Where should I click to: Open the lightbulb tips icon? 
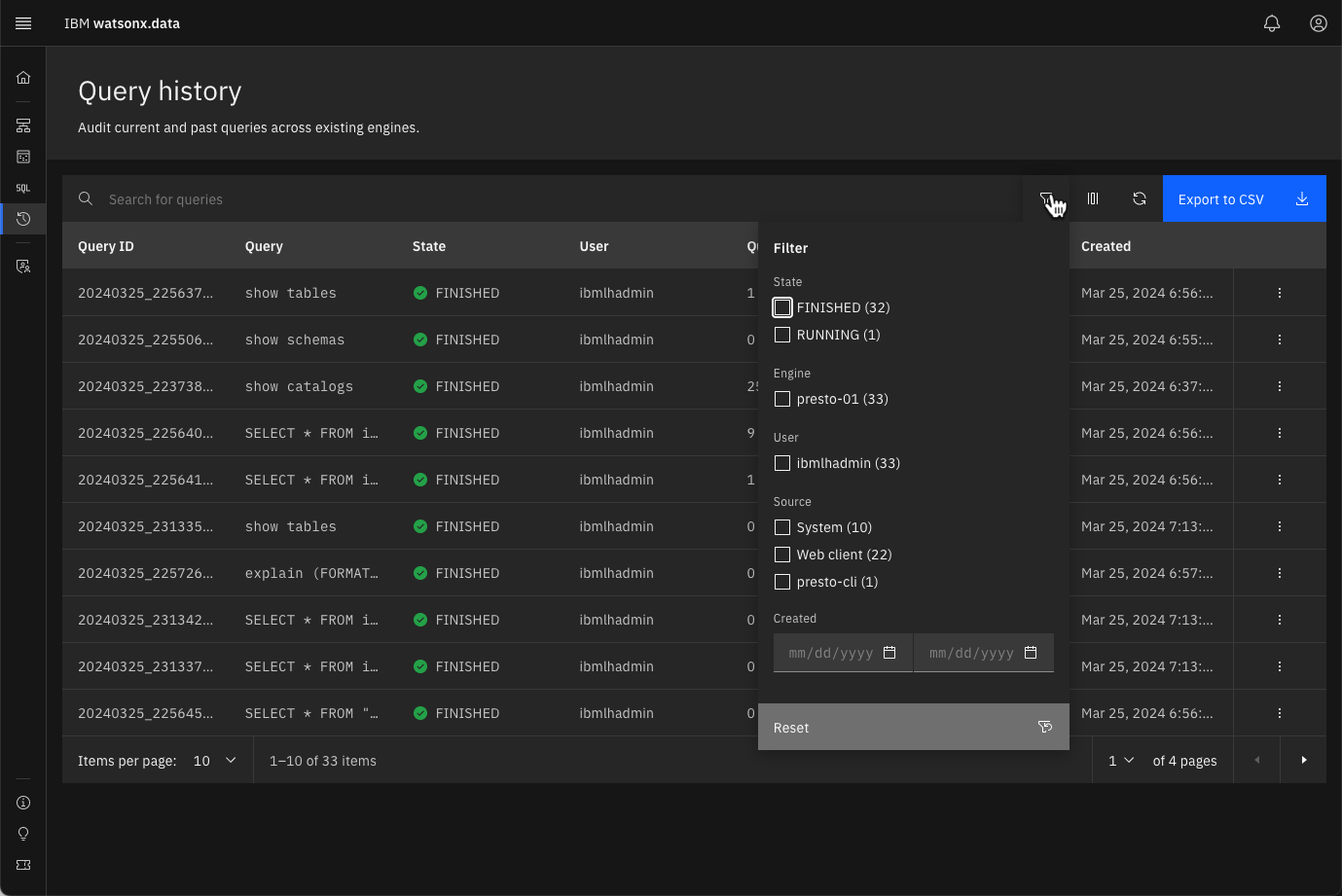pyautogui.click(x=23, y=834)
